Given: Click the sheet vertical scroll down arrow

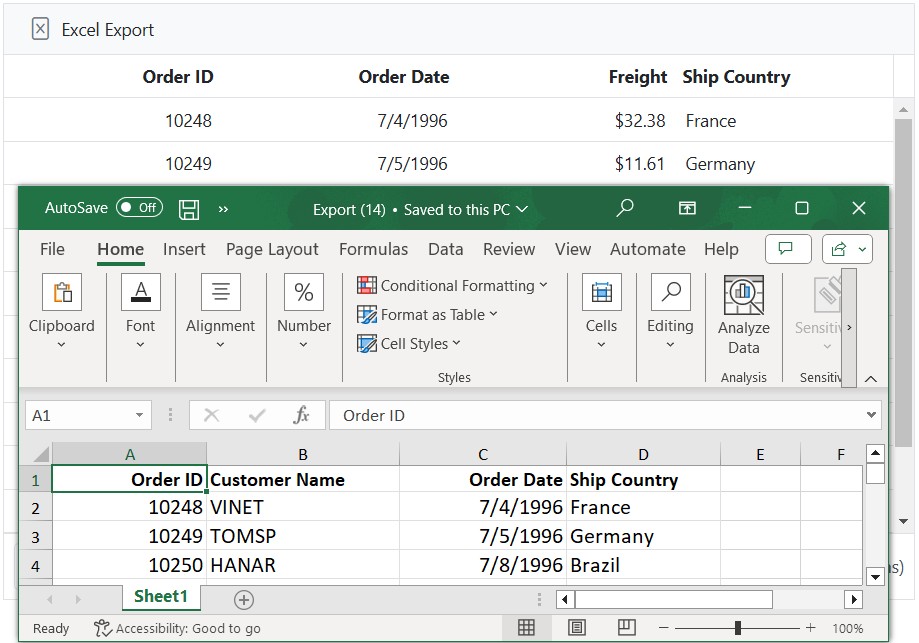Looking at the screenshot, I should click(x=875, y=577).
